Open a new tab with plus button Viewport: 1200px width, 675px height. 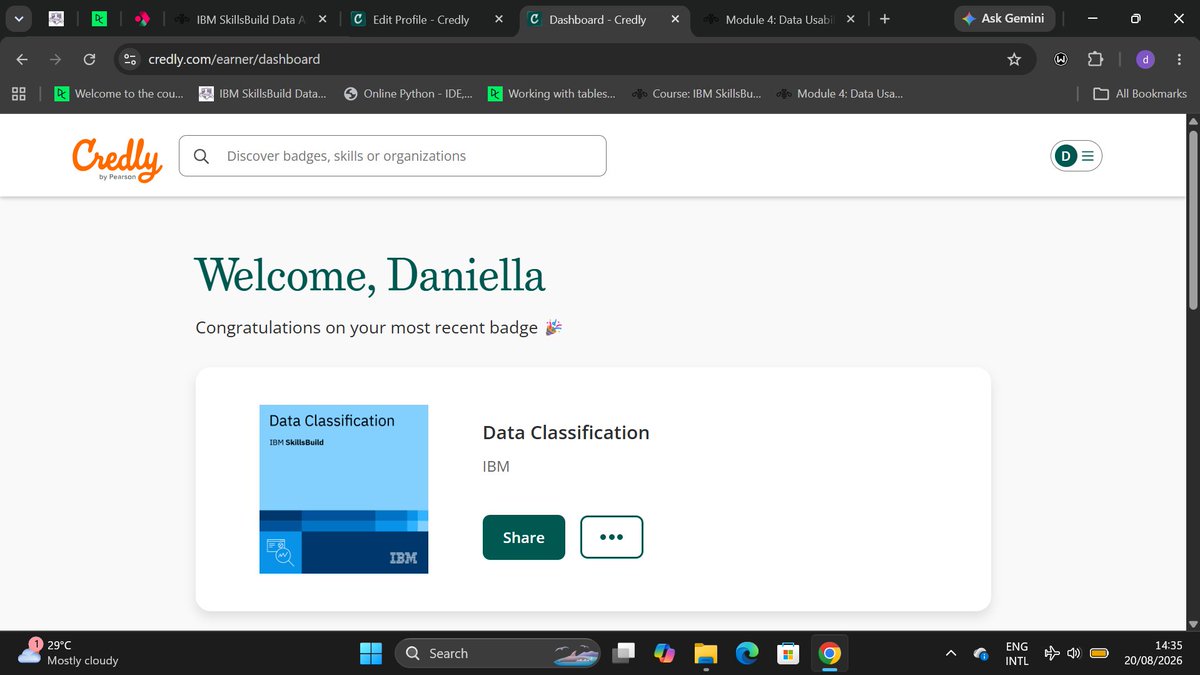pyautogui.click(x=884, y=19)
